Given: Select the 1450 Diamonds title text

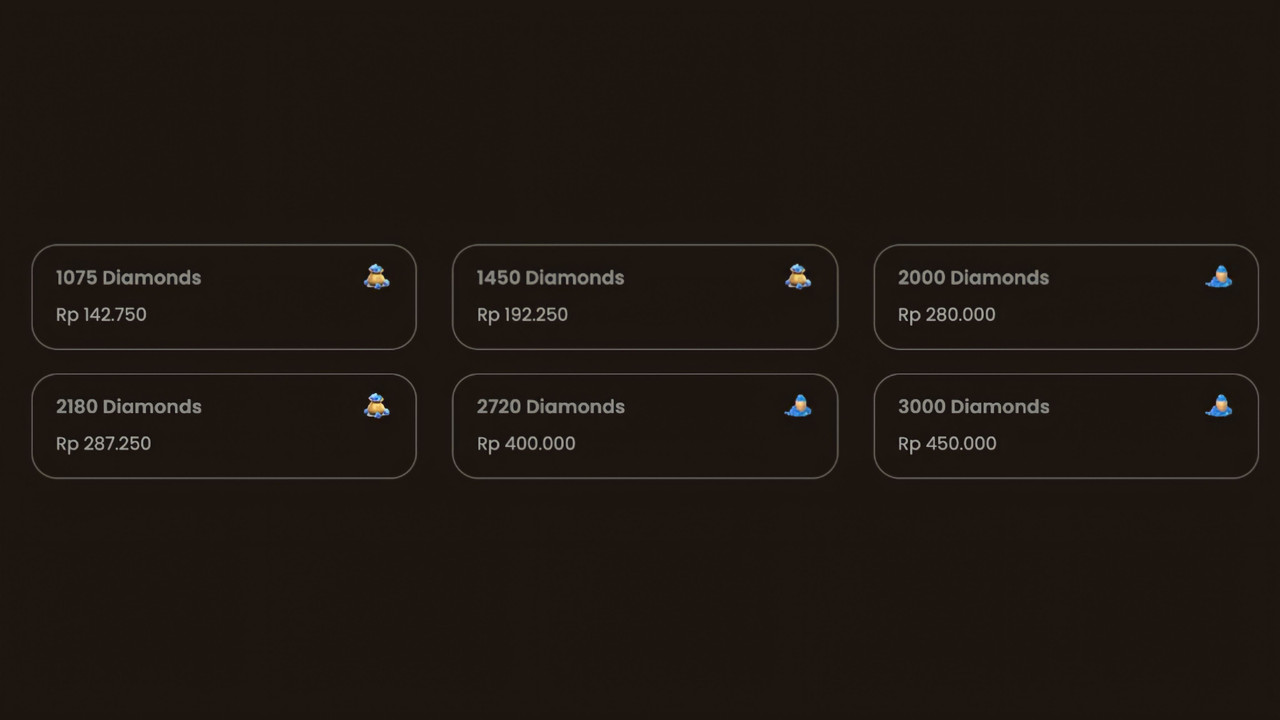Looking at the screenshot, I should (x=550, y=278).
